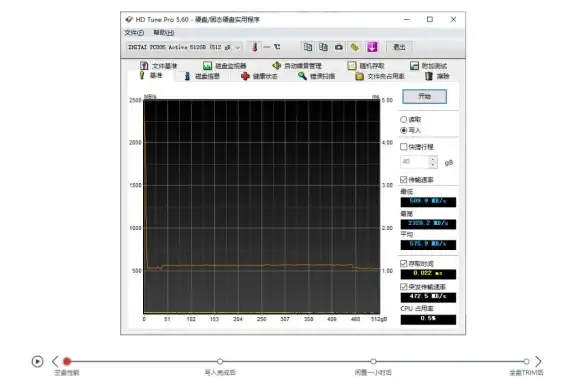Click the CPU usage 0.5% value

click(x=428, y=319)
